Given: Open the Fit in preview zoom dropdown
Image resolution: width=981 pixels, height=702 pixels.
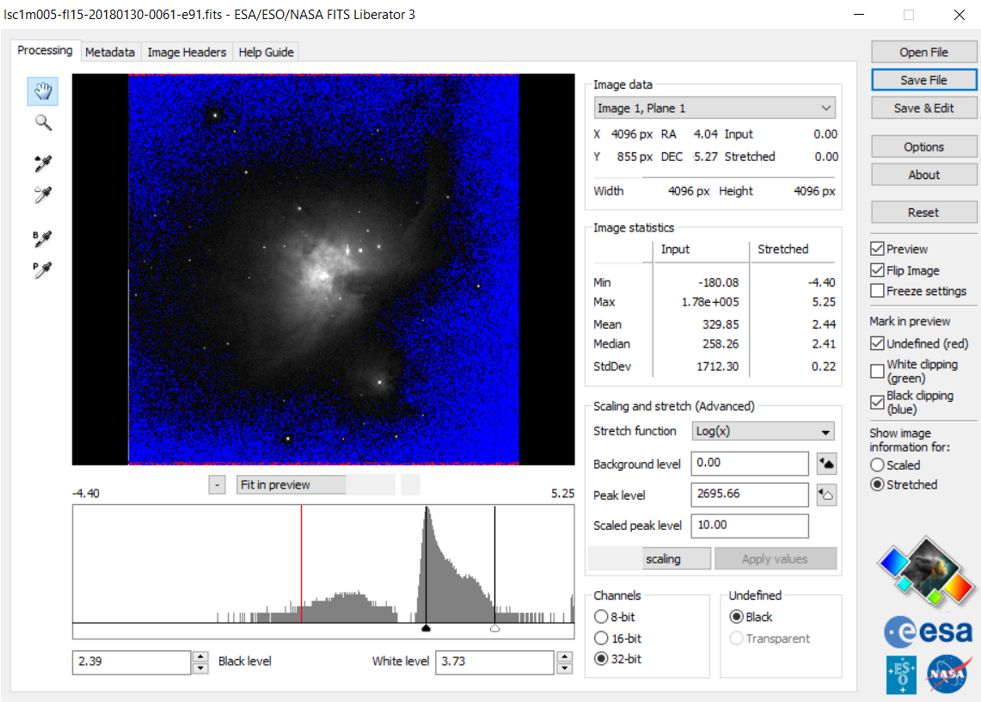Looking at the screenshot, I should [x=291, y=485].
